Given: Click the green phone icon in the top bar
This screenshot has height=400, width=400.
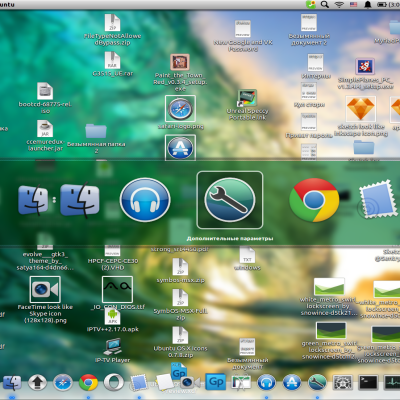Looking at the screenshot, I should coord(311,4).
